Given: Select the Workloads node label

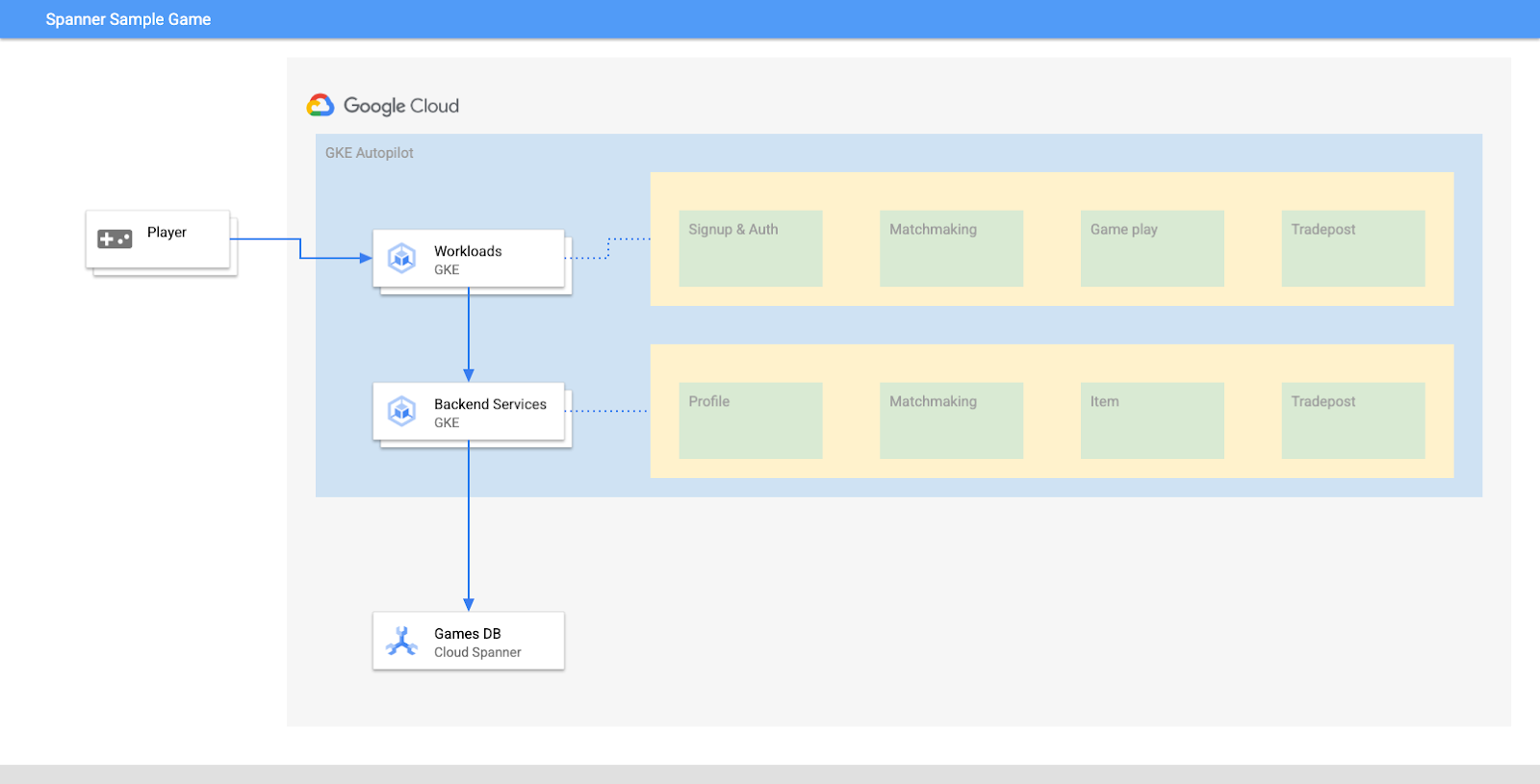Looking at the screenshot, I should [x=468, y=251].
